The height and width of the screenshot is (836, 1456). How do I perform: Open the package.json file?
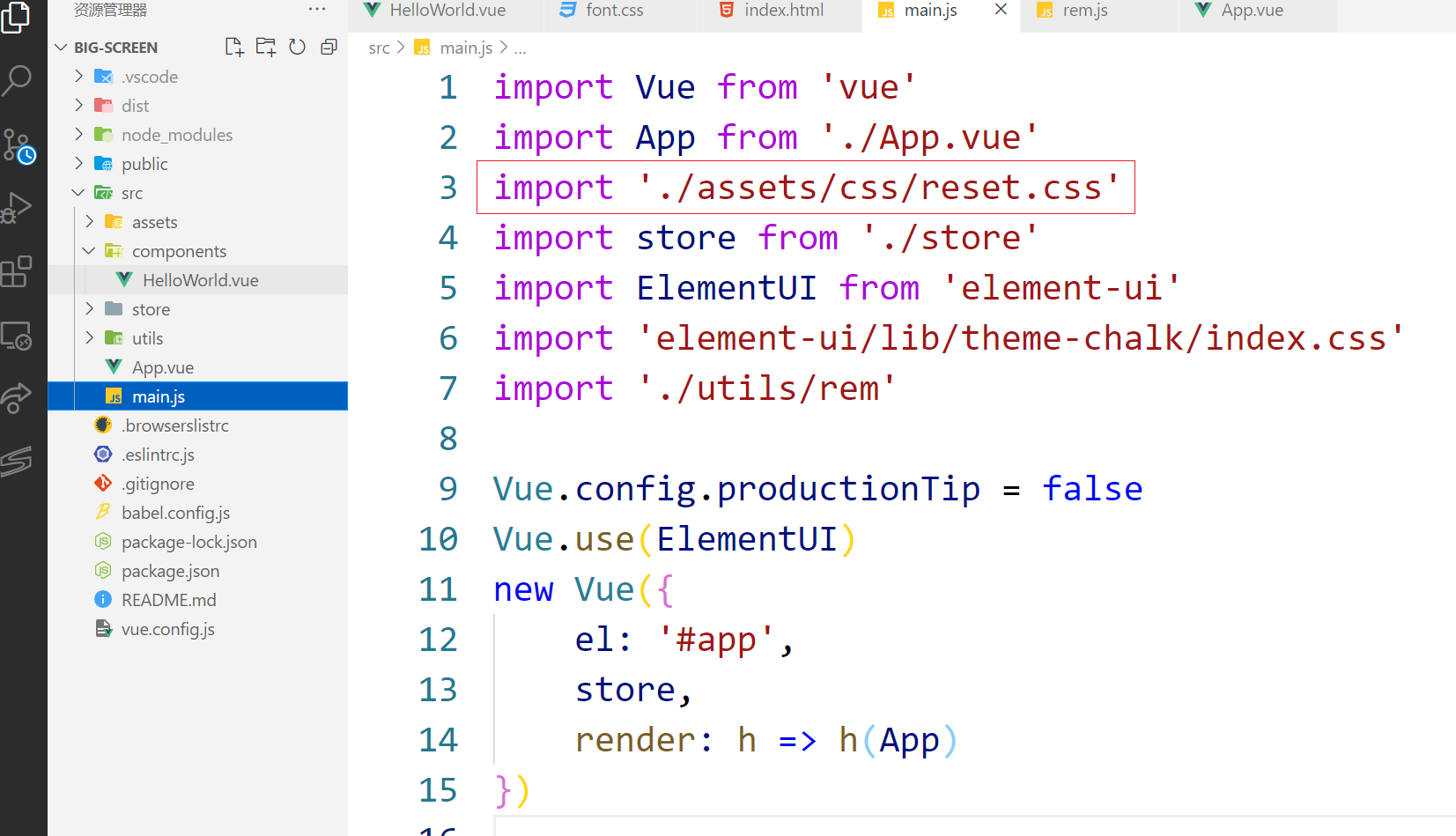point(198,571)
